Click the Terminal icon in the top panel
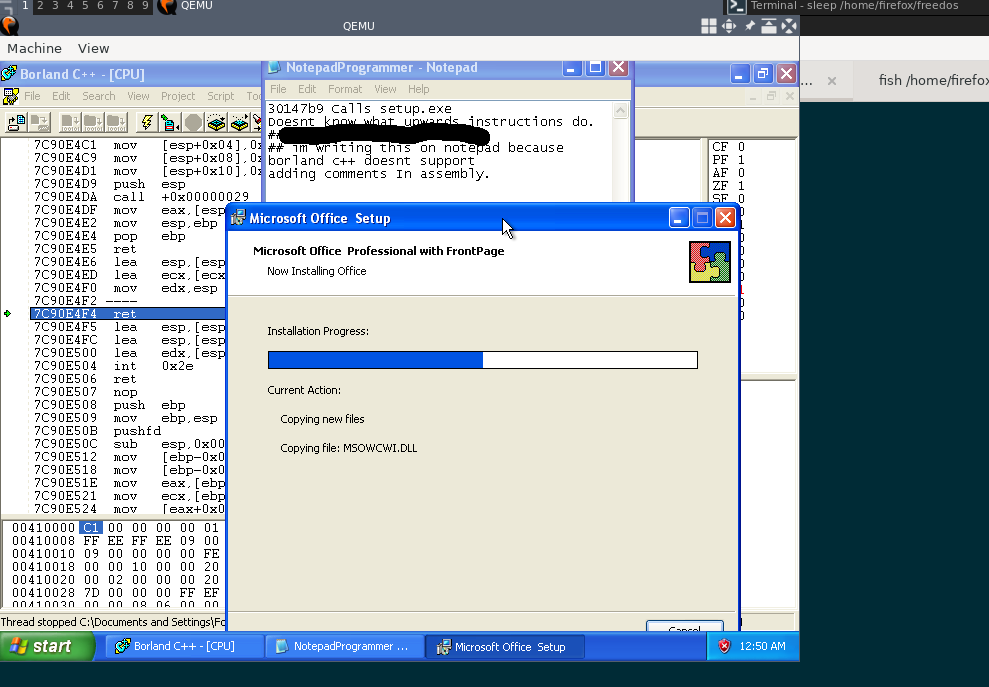Image resolution: width=989 pixels, height=687 pixels. (x=737, y=6)
